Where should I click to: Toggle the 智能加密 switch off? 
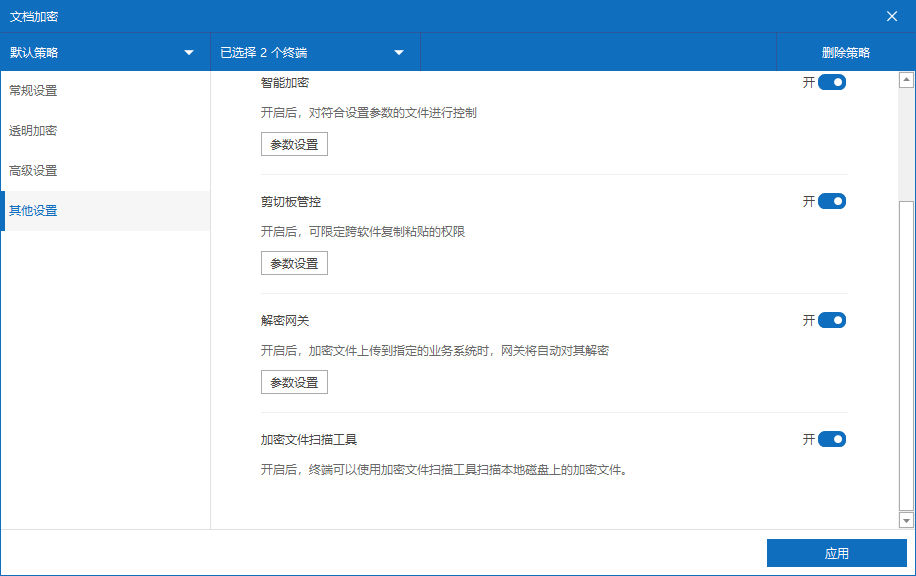coord(831,82)
